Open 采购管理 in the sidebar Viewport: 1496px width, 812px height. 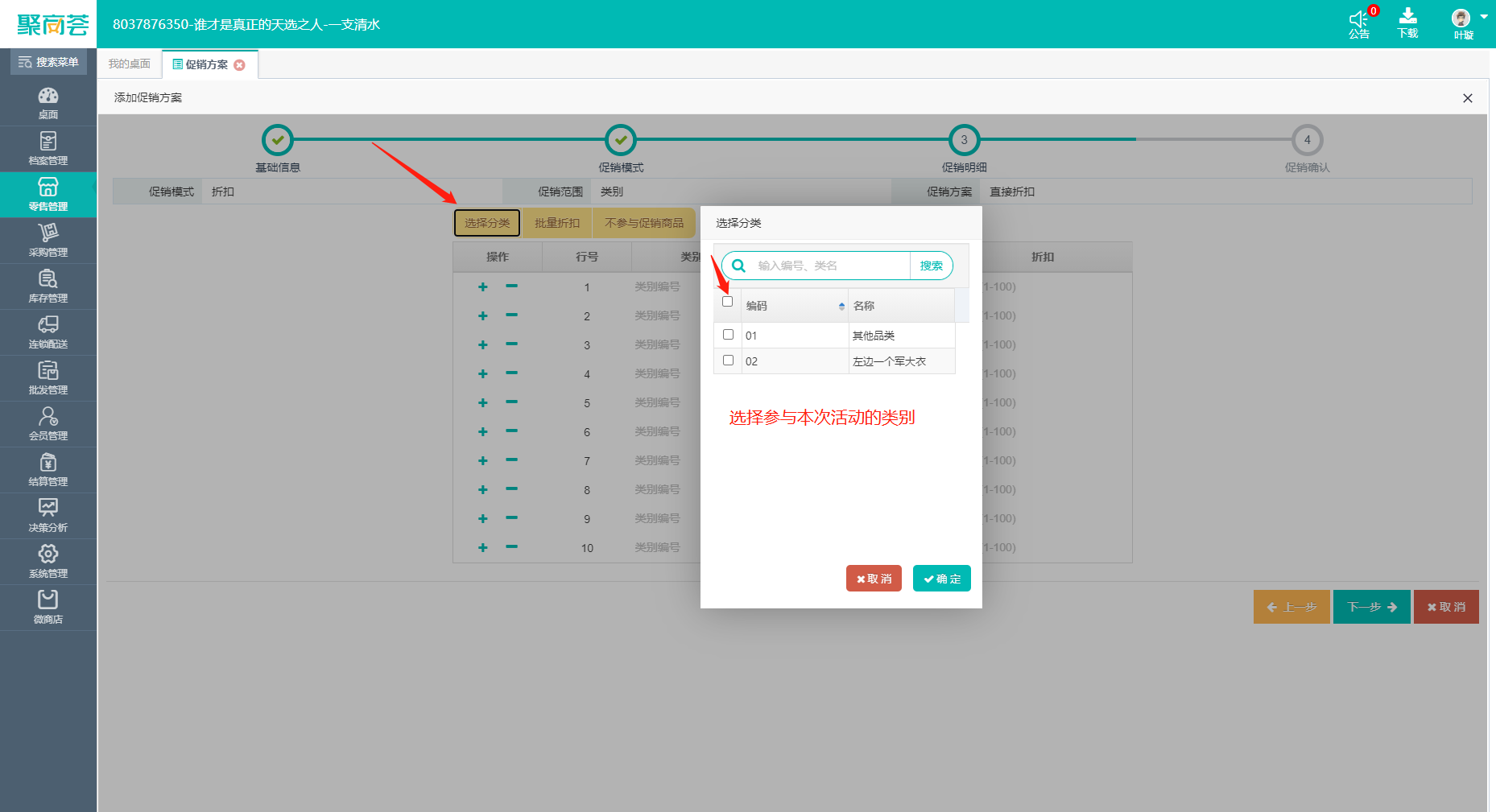click(x=48, y=241)
